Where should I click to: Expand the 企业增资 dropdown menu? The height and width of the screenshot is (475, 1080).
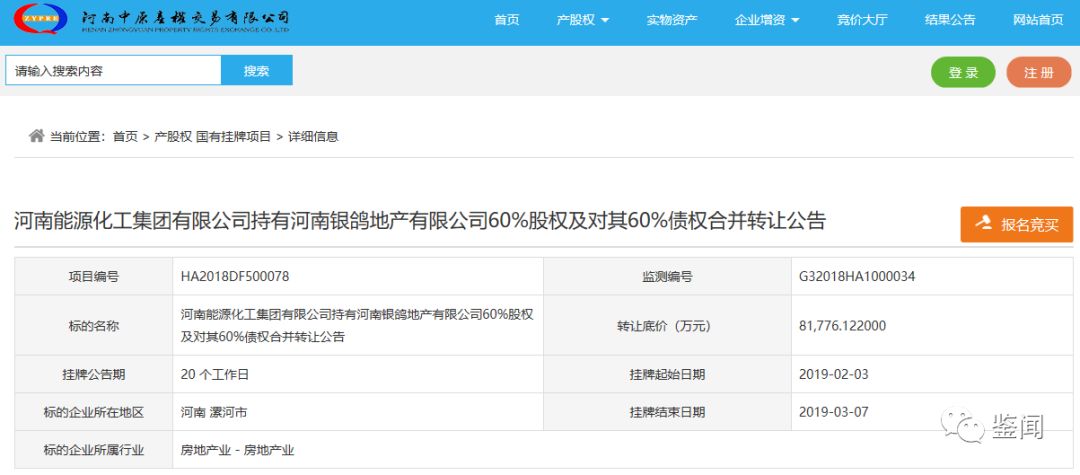click(x=767, y=20)
